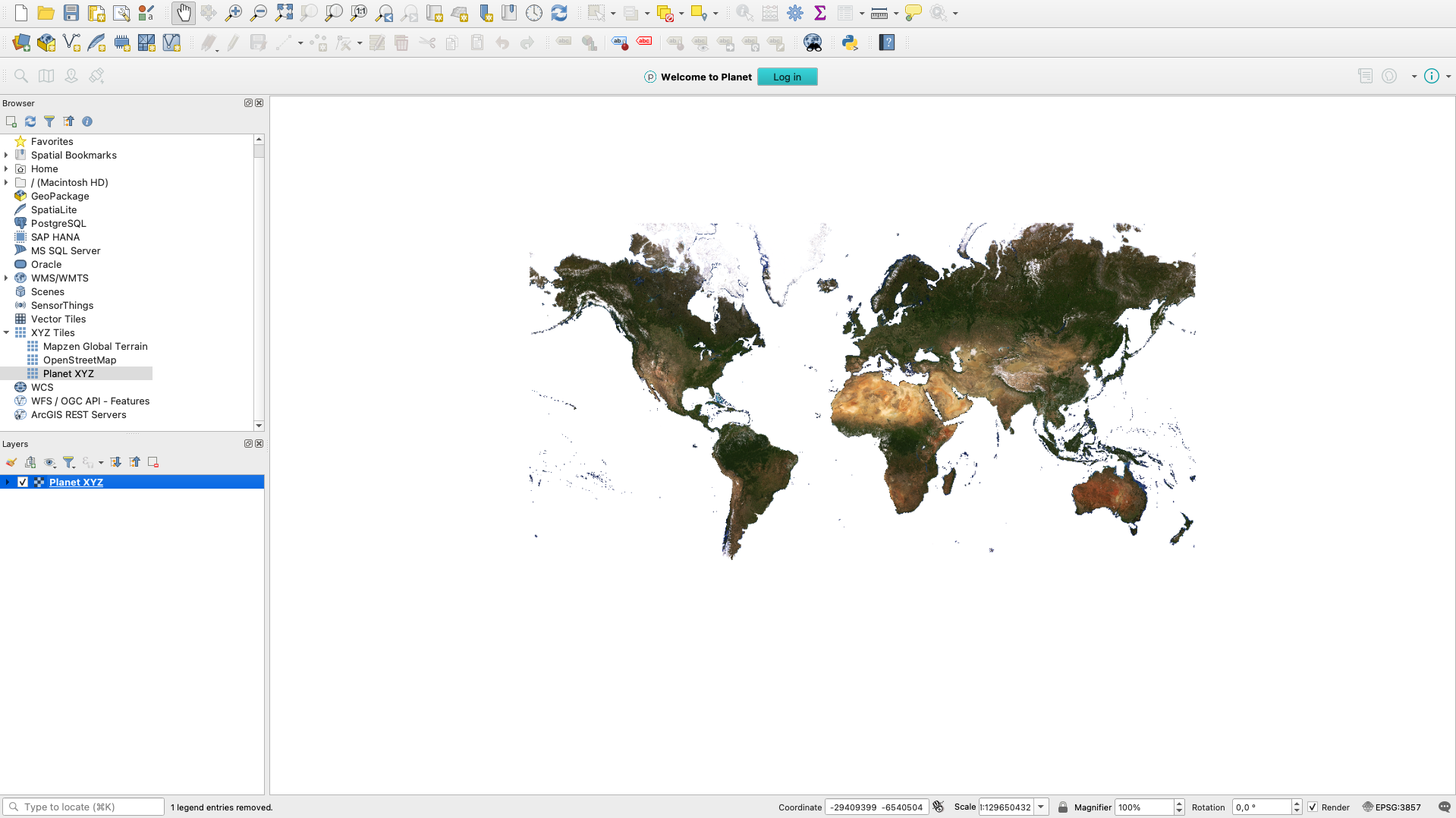Open the Scale dropdown arrow
Screen dimensions: 1456x818
(1041, 807)
